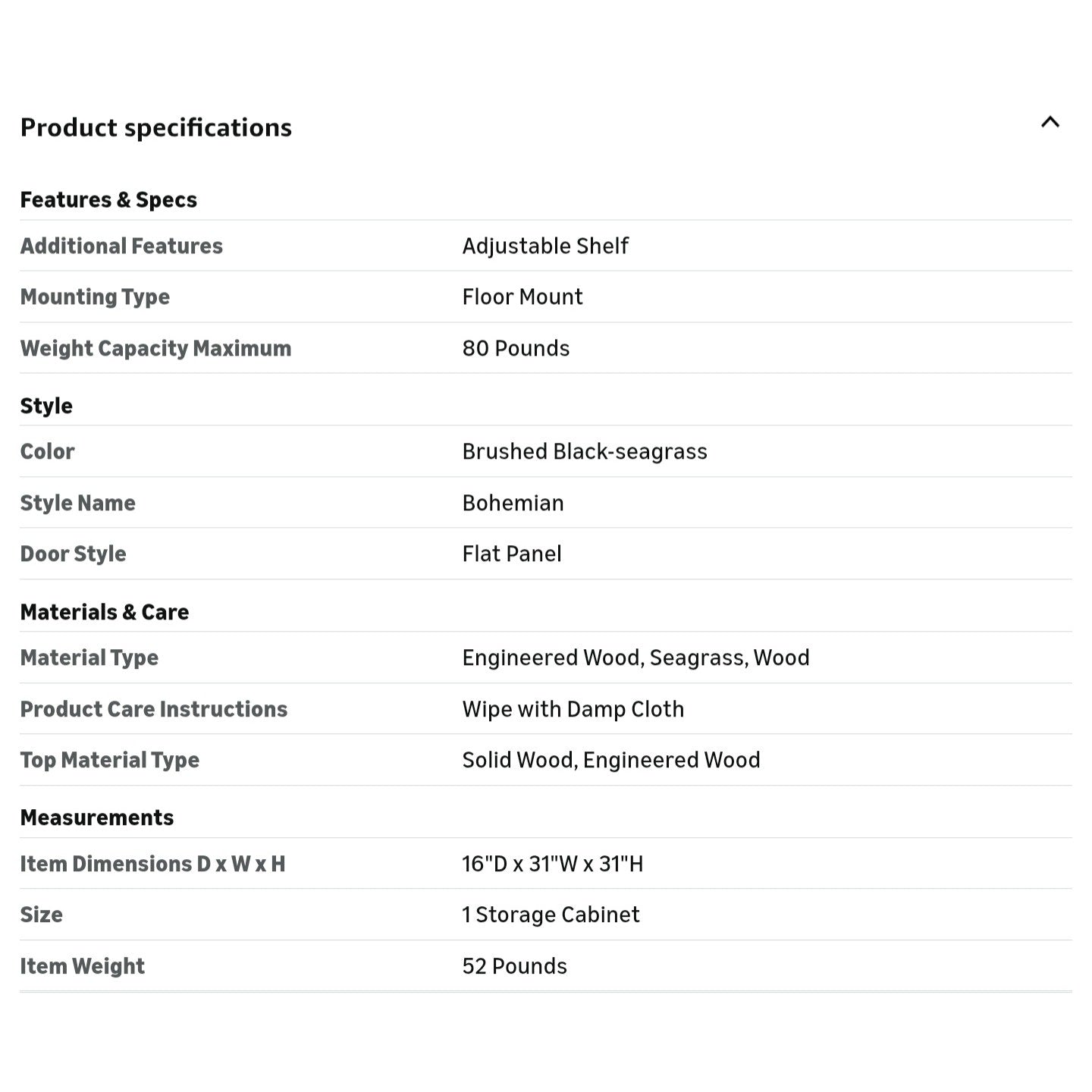Select the Brushed Black-seagrass color value
The width and height of the screenshot is (1092, 1092).
tap(585, 451)
